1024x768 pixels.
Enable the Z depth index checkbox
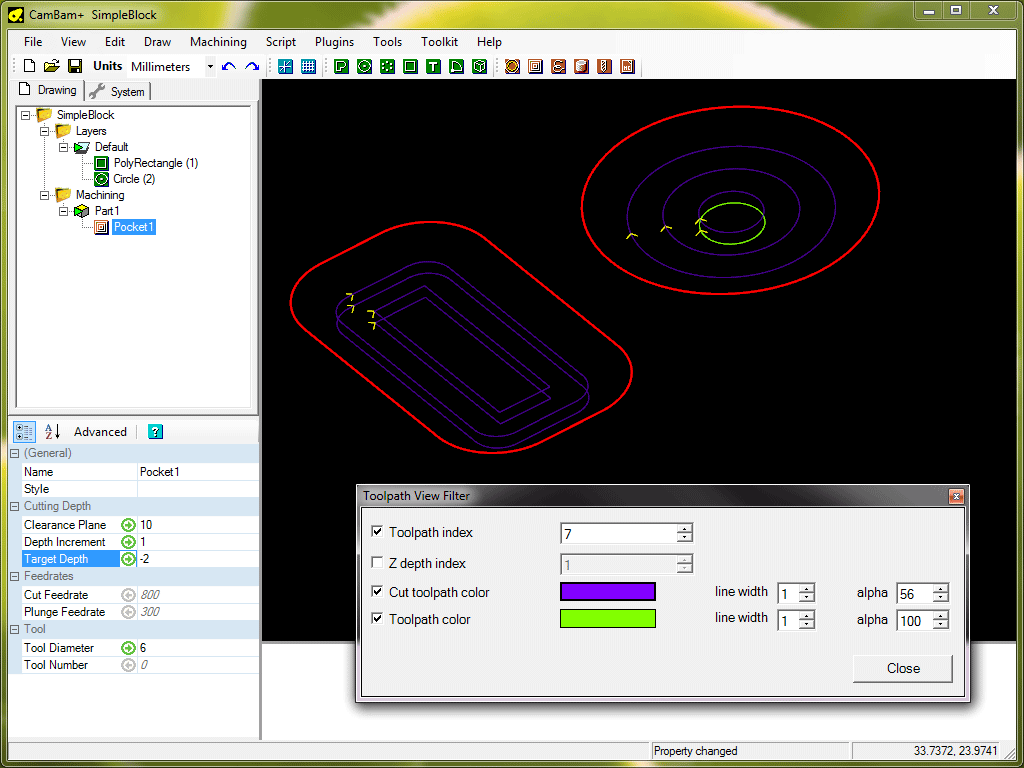coord(377,563)
